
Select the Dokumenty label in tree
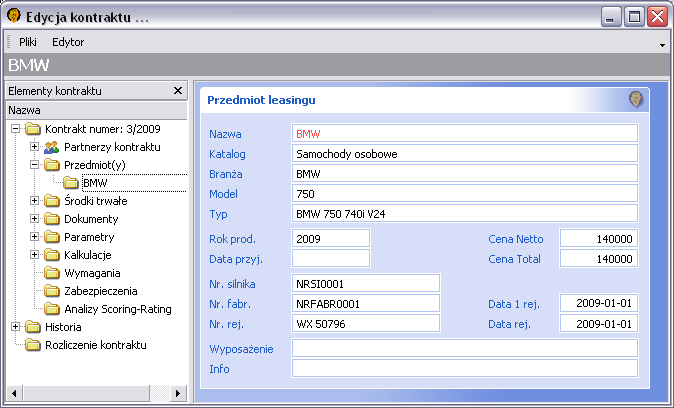pos(91,219)
